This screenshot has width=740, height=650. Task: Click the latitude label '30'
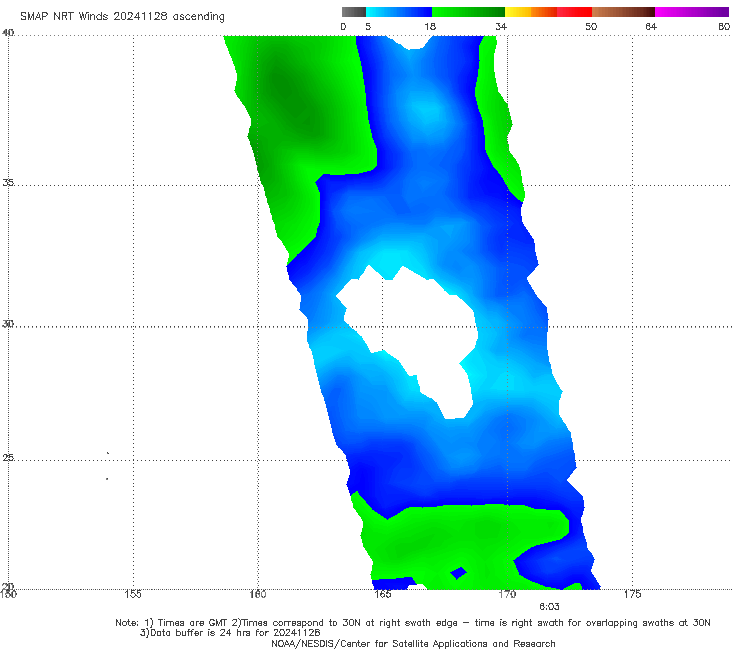tap(8, 324)
